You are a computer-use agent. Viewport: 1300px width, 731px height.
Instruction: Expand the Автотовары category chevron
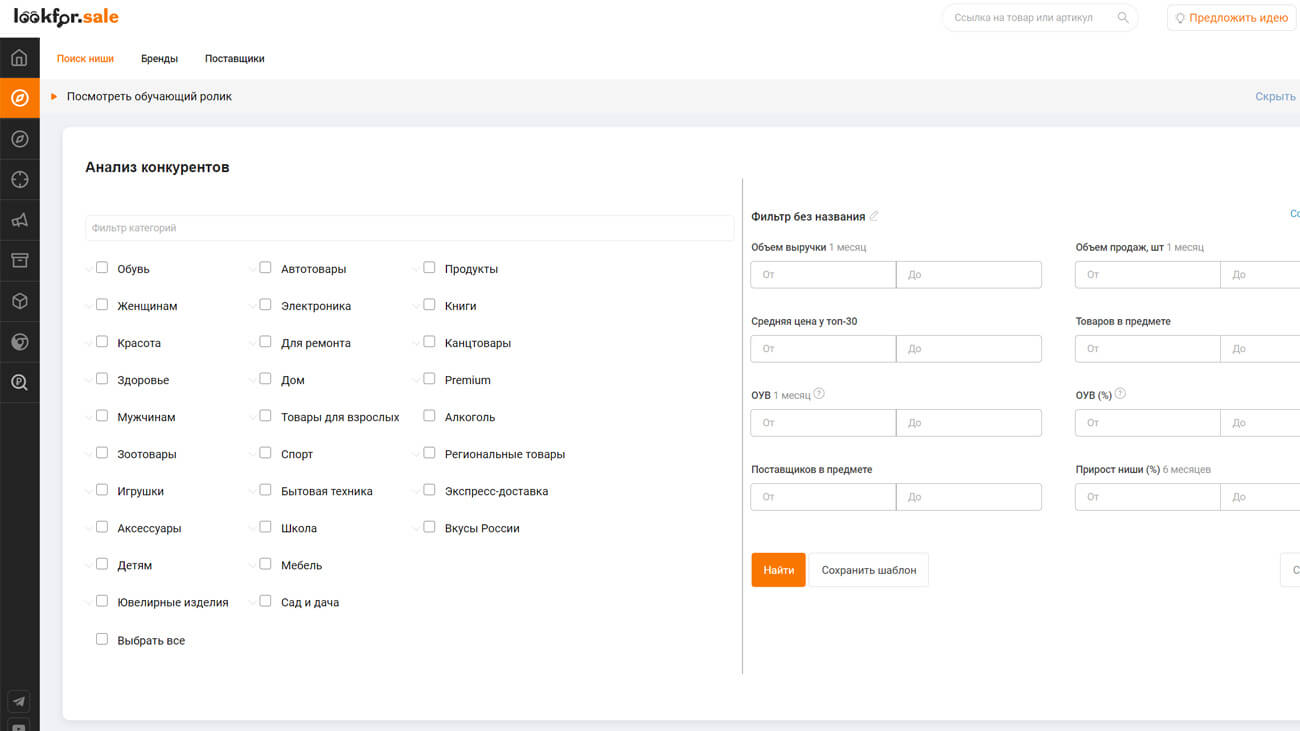pyautogui.click(x=252, y=269)
